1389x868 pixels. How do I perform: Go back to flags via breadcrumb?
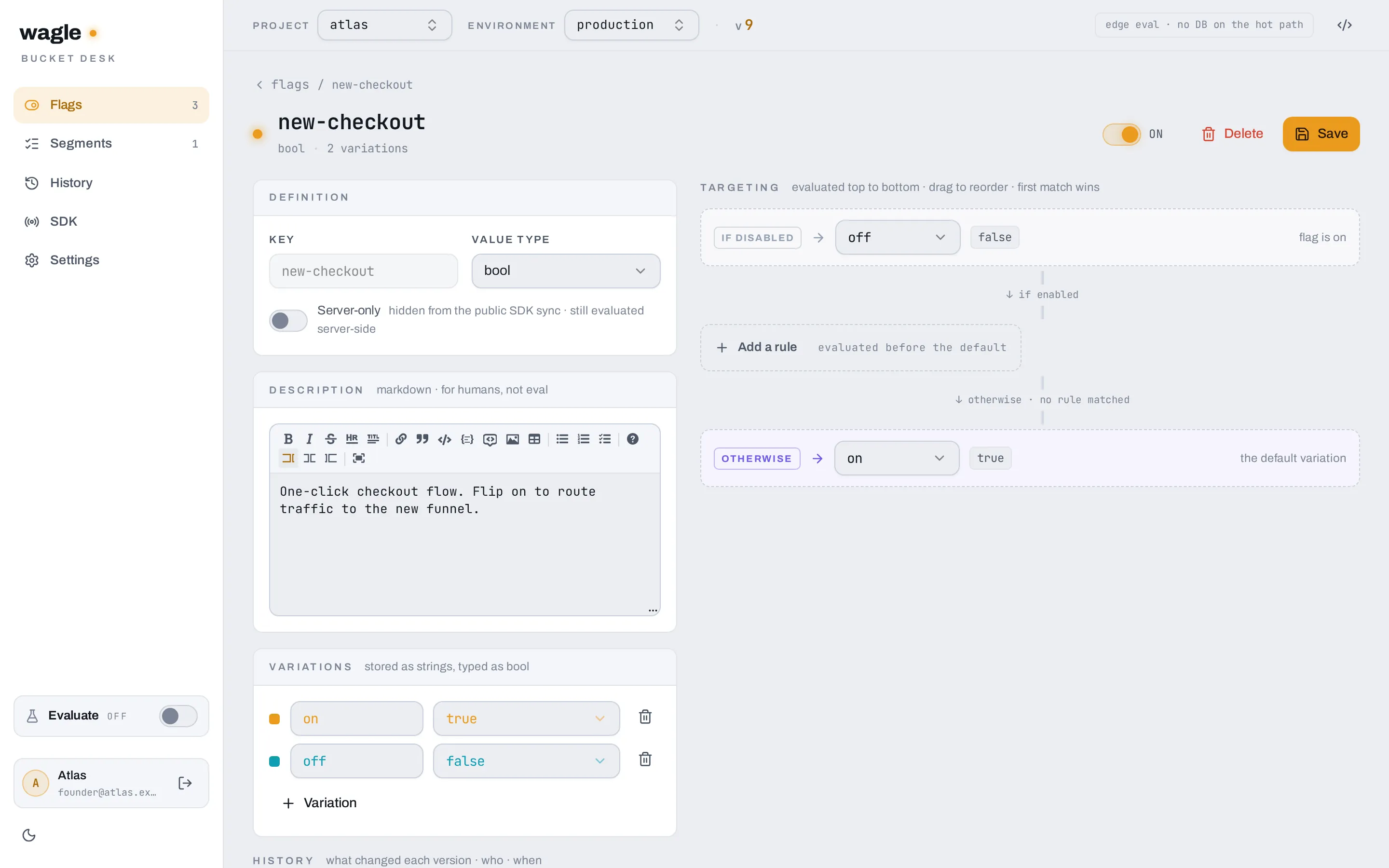pos(283,85)
